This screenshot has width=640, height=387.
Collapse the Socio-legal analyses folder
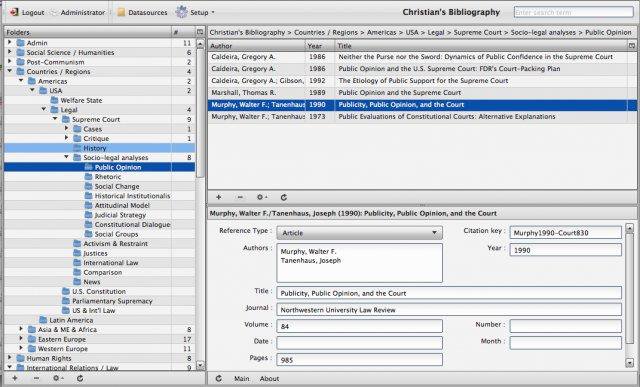point(67,157)
